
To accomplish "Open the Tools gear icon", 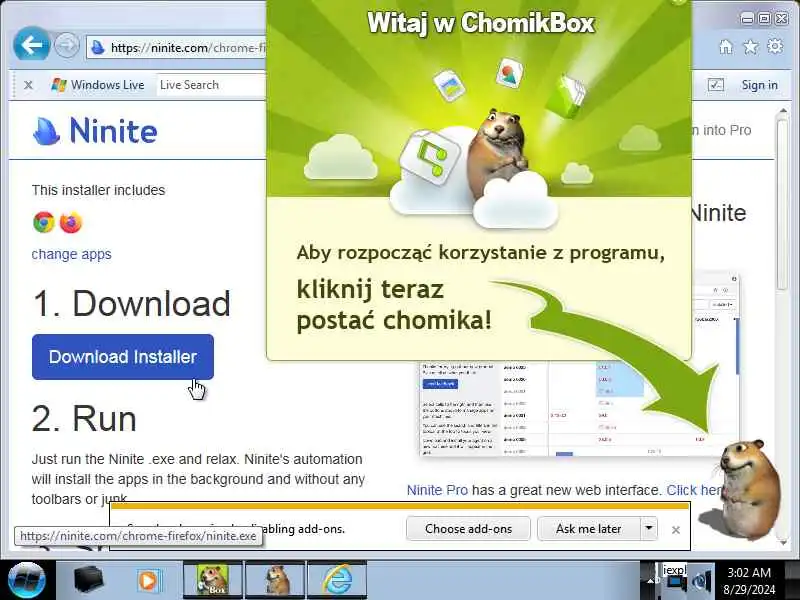I will click(x=774, y=46).
